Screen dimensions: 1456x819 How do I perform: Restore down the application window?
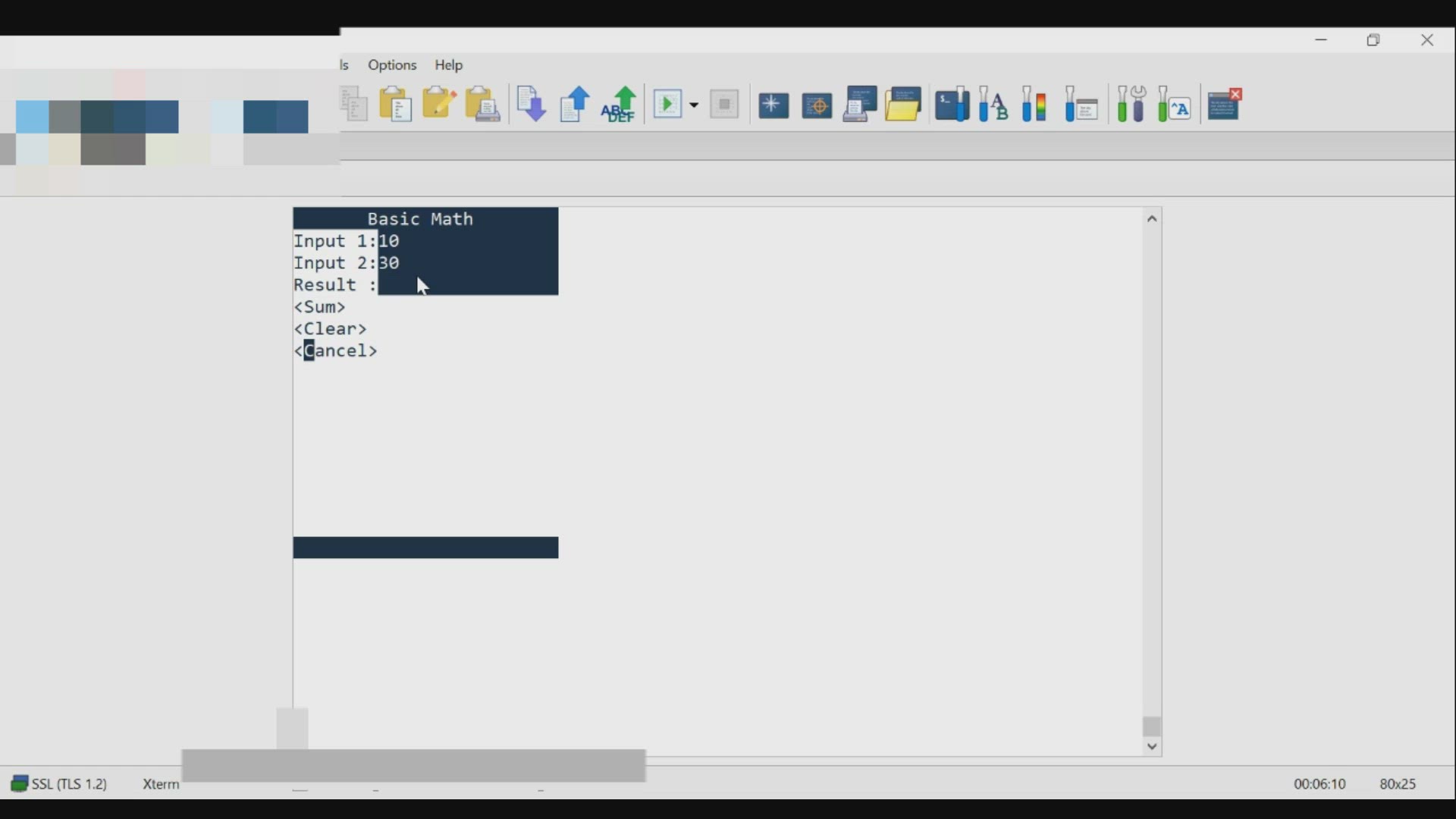(x=1373, y=40)
